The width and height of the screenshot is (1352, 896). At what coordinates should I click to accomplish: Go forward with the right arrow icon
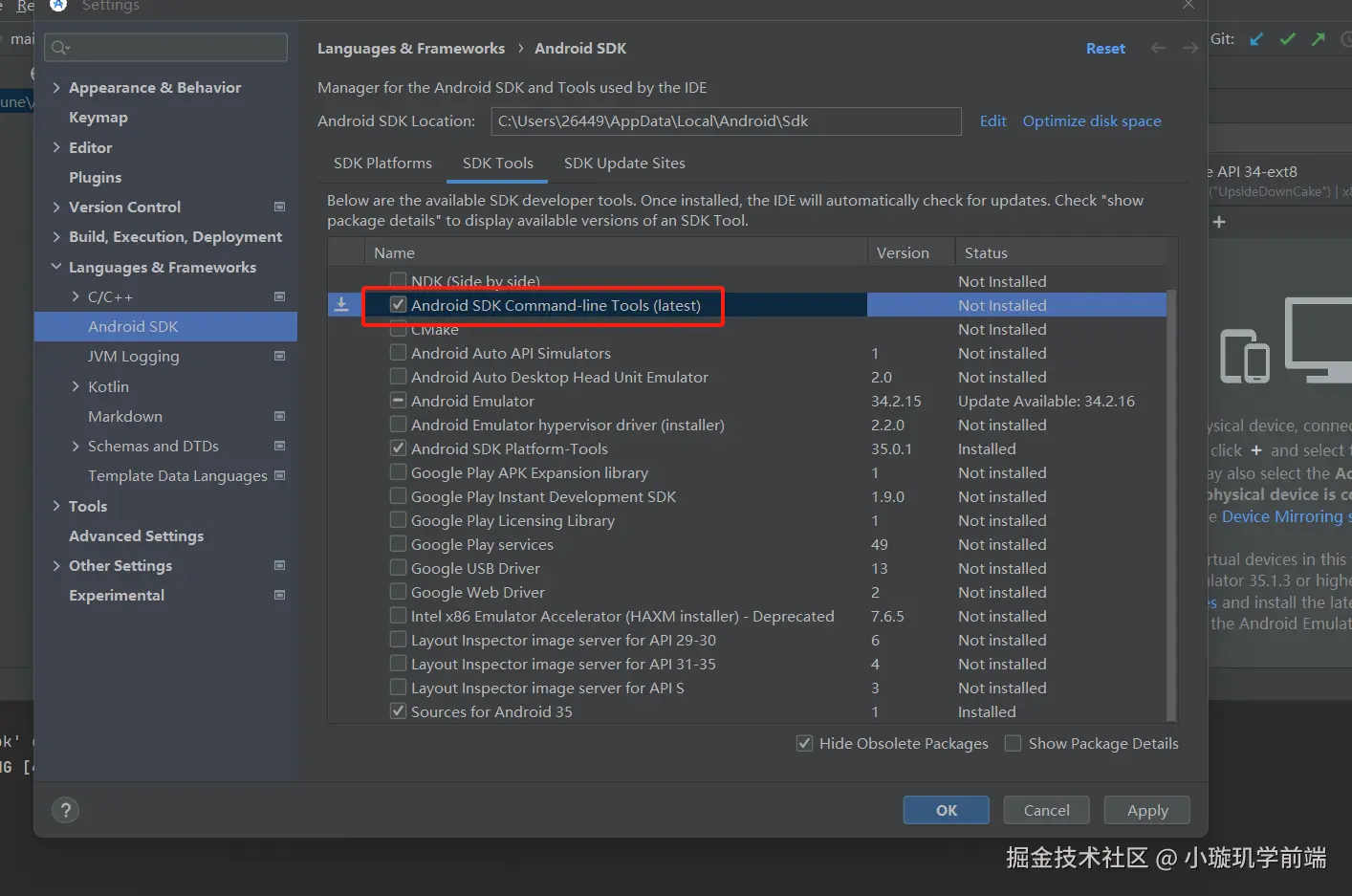pos(1189,48)
